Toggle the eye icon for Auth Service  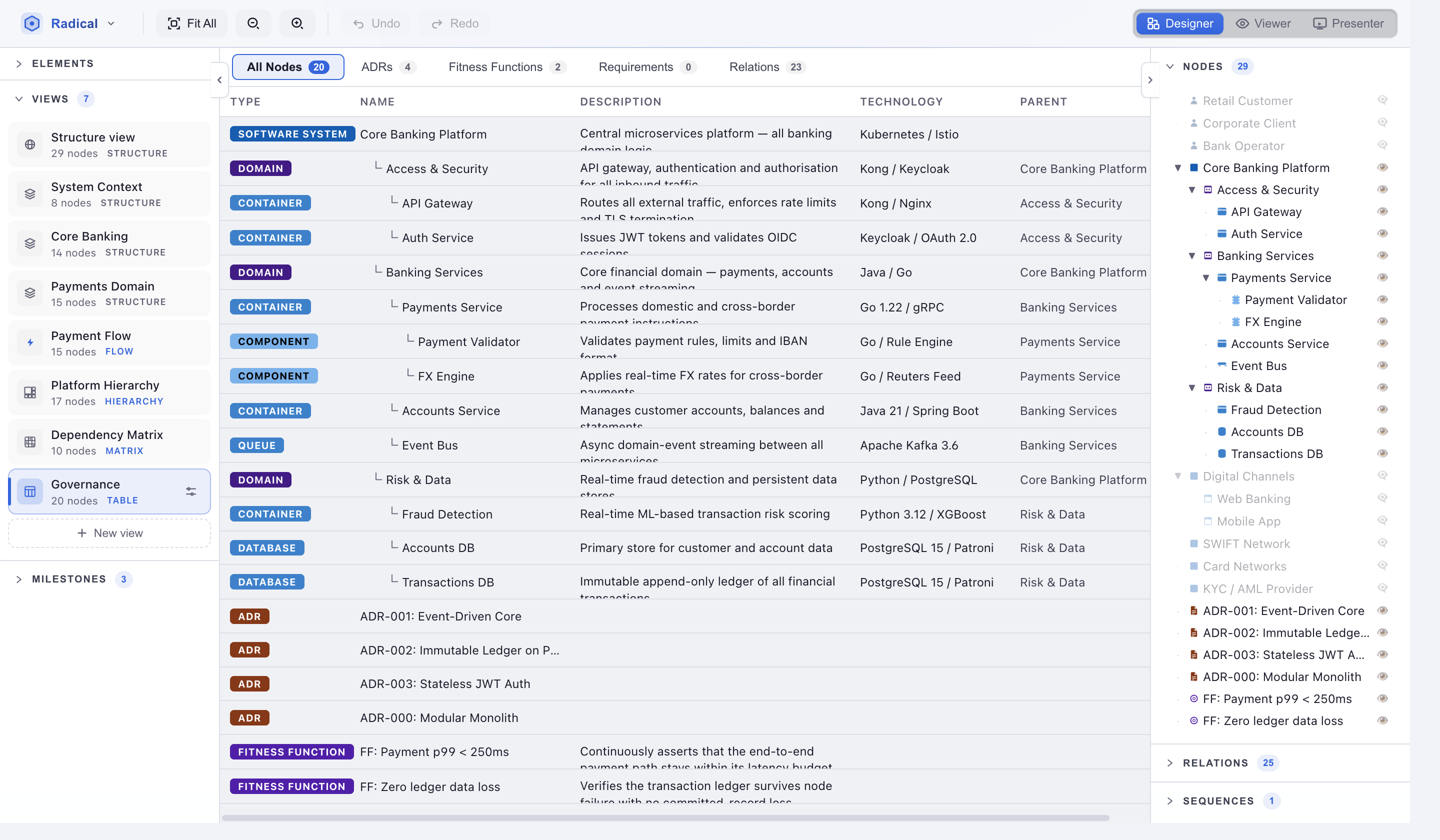tap(1382, 233)
